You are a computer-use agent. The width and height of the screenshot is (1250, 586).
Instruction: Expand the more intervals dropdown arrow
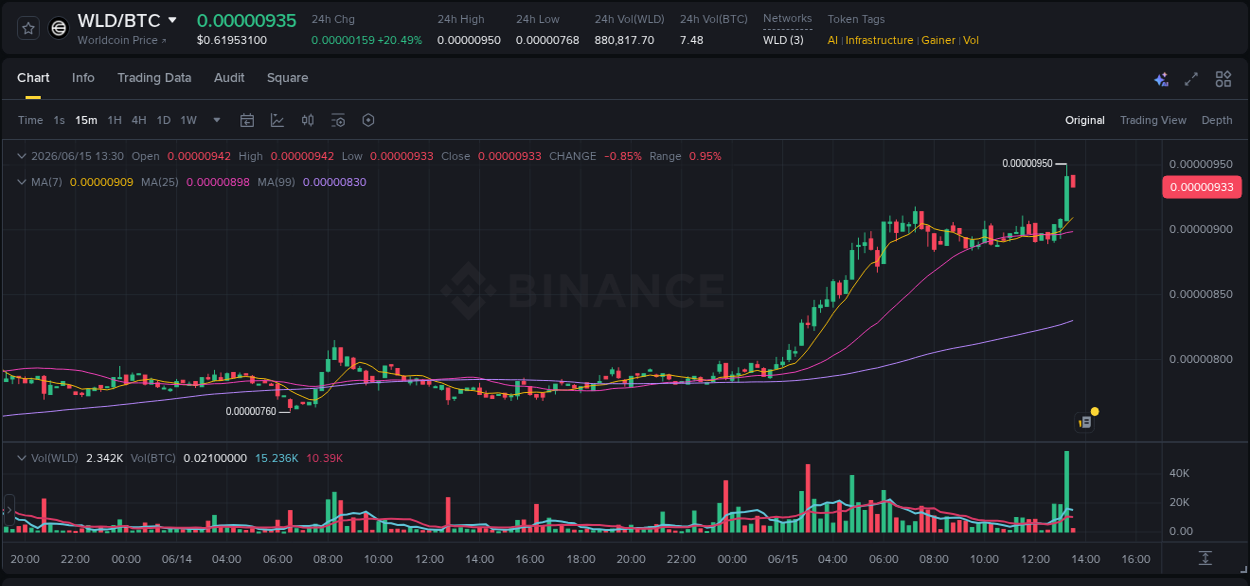tap(217, 120)
